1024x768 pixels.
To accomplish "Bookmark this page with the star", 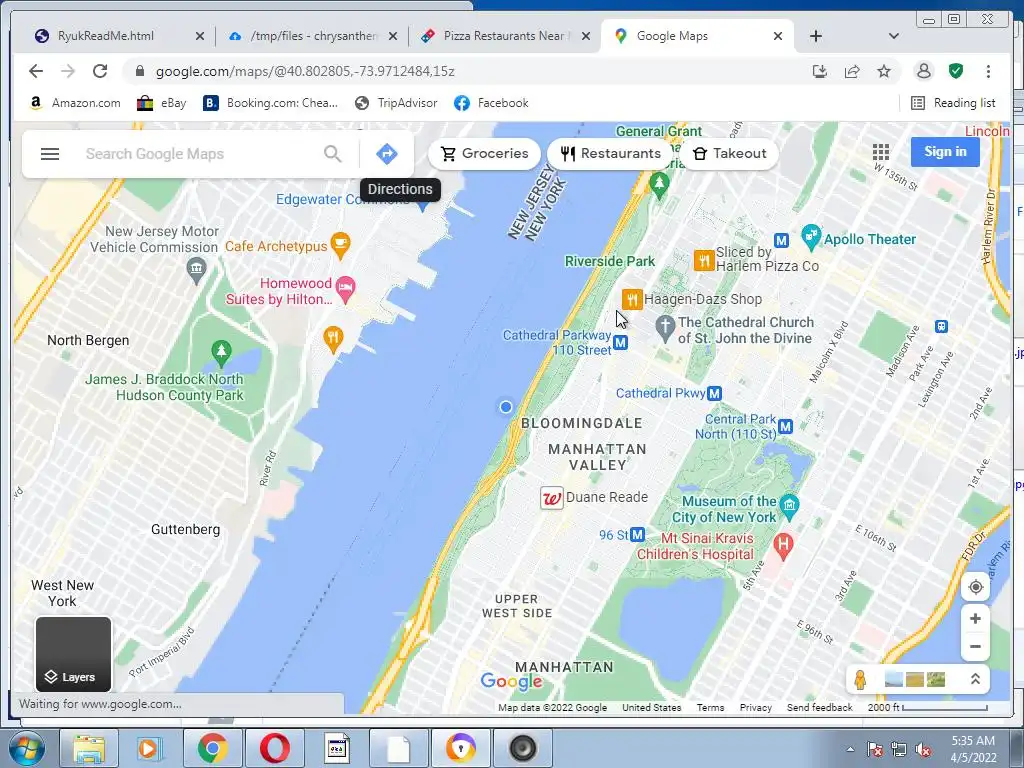I will coord(884,71).
